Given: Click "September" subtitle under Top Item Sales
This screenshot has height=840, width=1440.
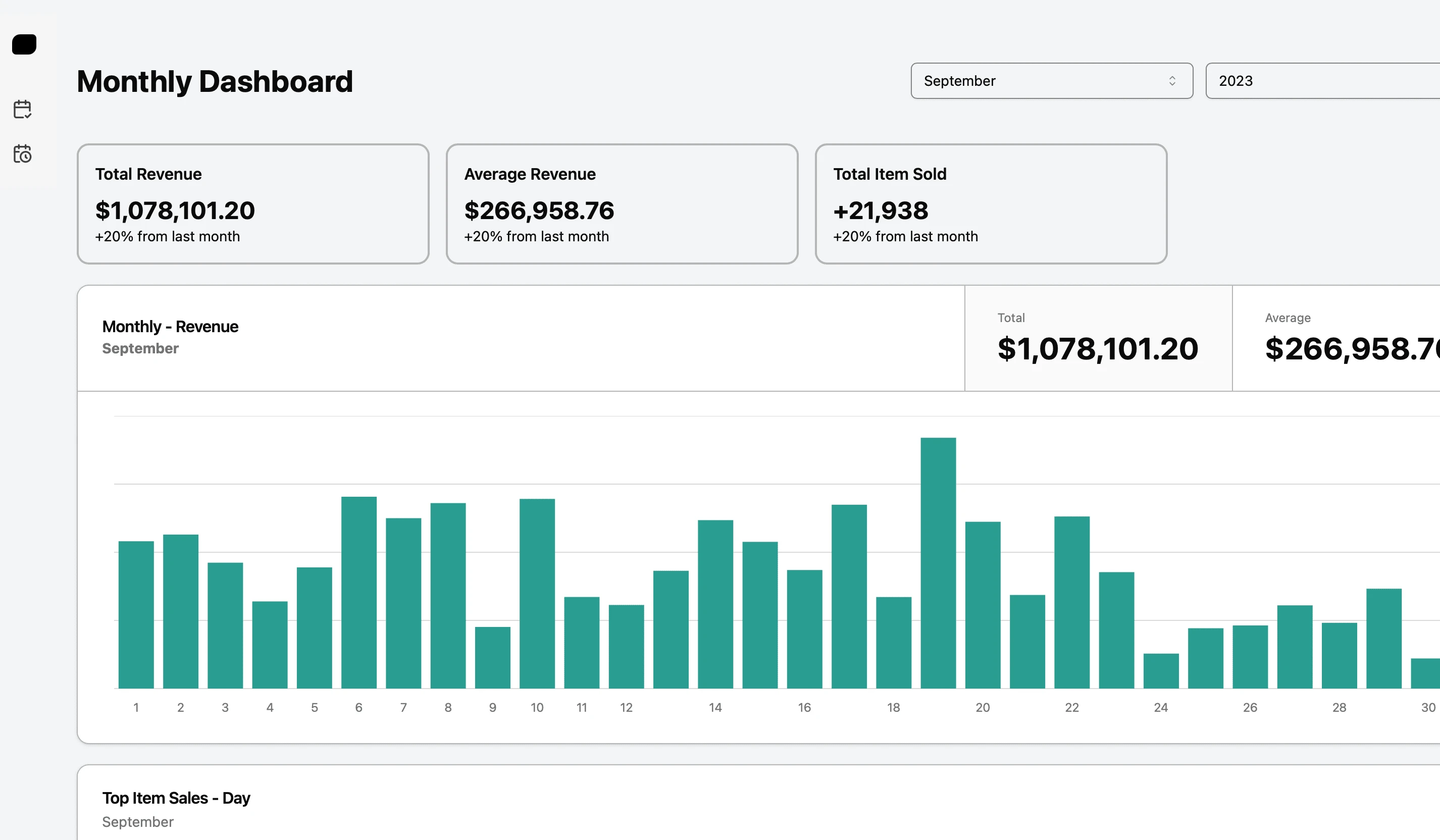Looking at the screenshot, I should (x=138, y=822).
